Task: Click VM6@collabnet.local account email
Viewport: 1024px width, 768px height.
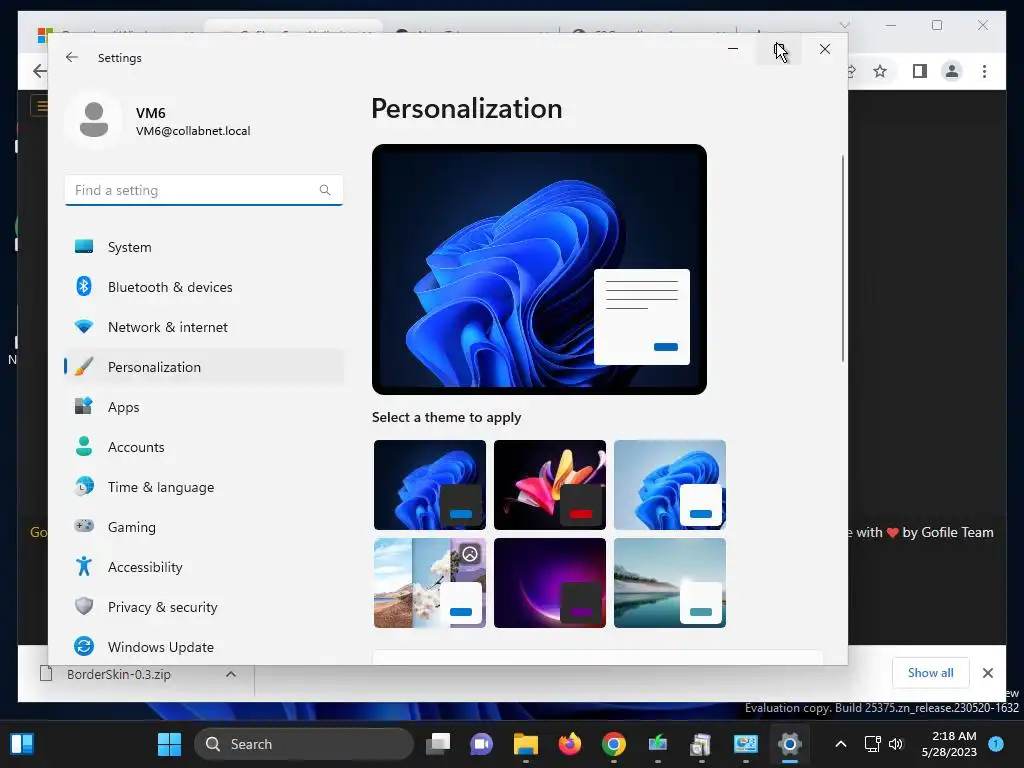Action: click(193, 131)
